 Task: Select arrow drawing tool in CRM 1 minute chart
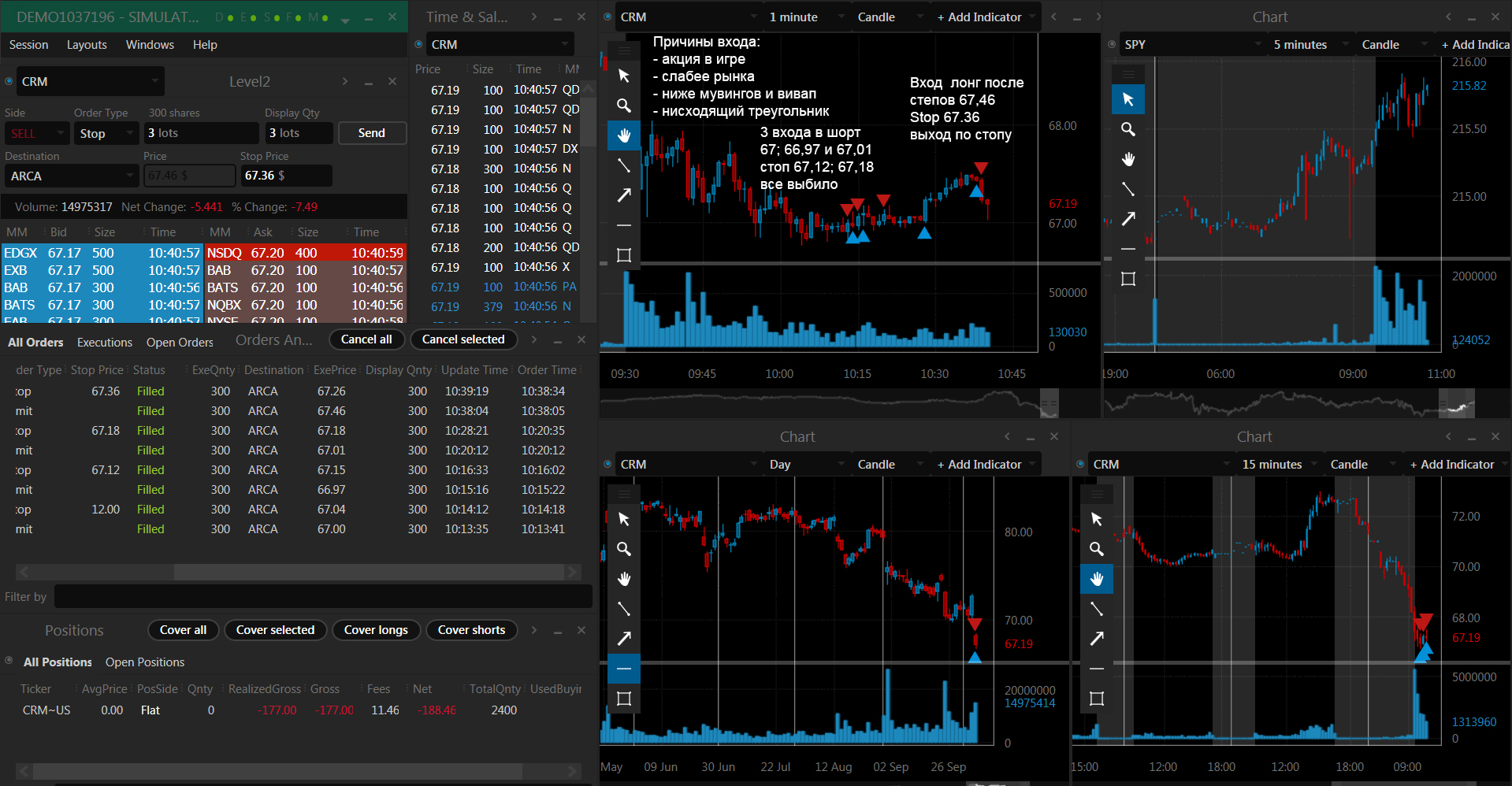[624, 195]
